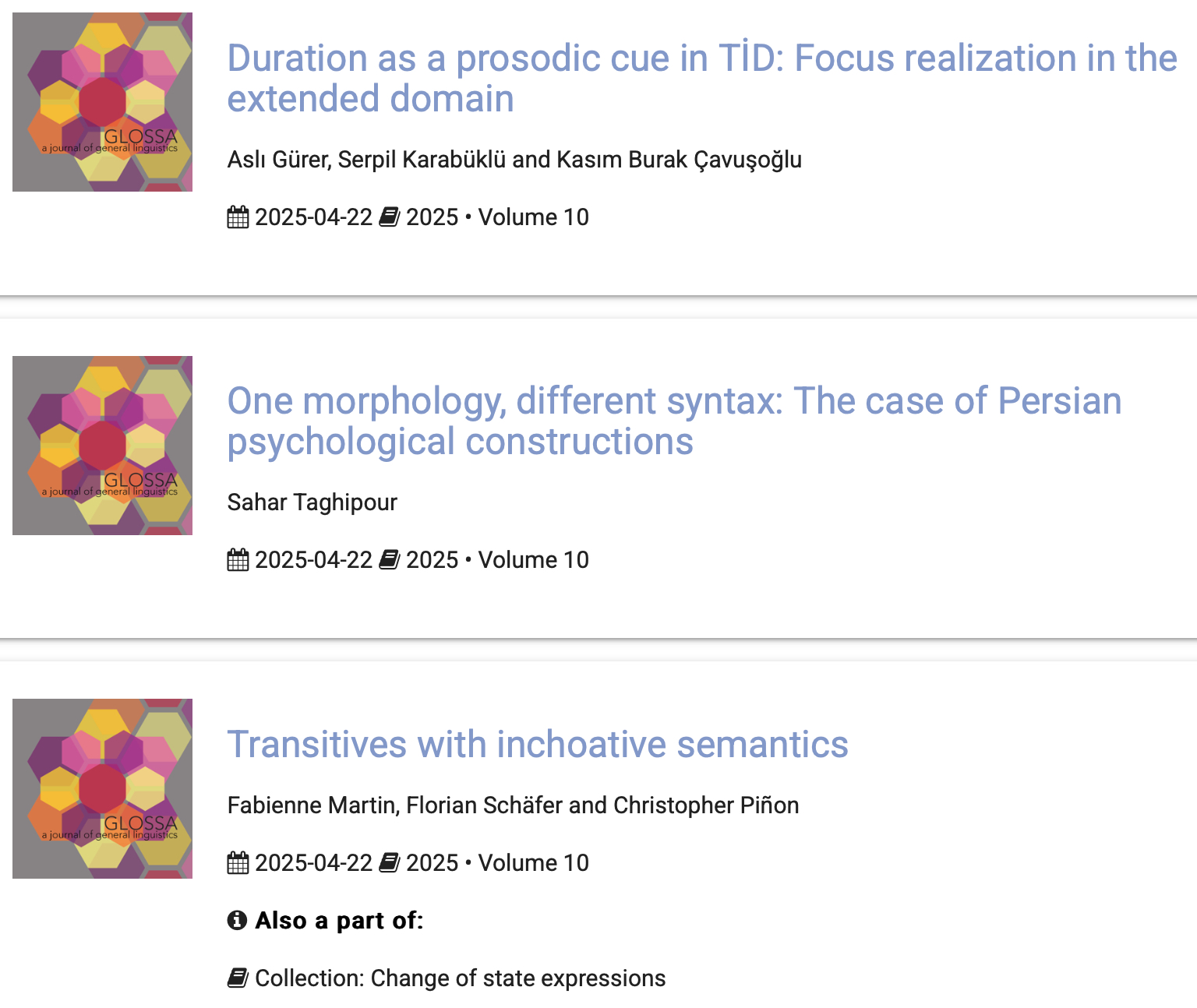Click the author name Sahar Taghipour
The width and height of the screenshot is (1197, 1008).
pyautogui.click(x=312, y=502)
